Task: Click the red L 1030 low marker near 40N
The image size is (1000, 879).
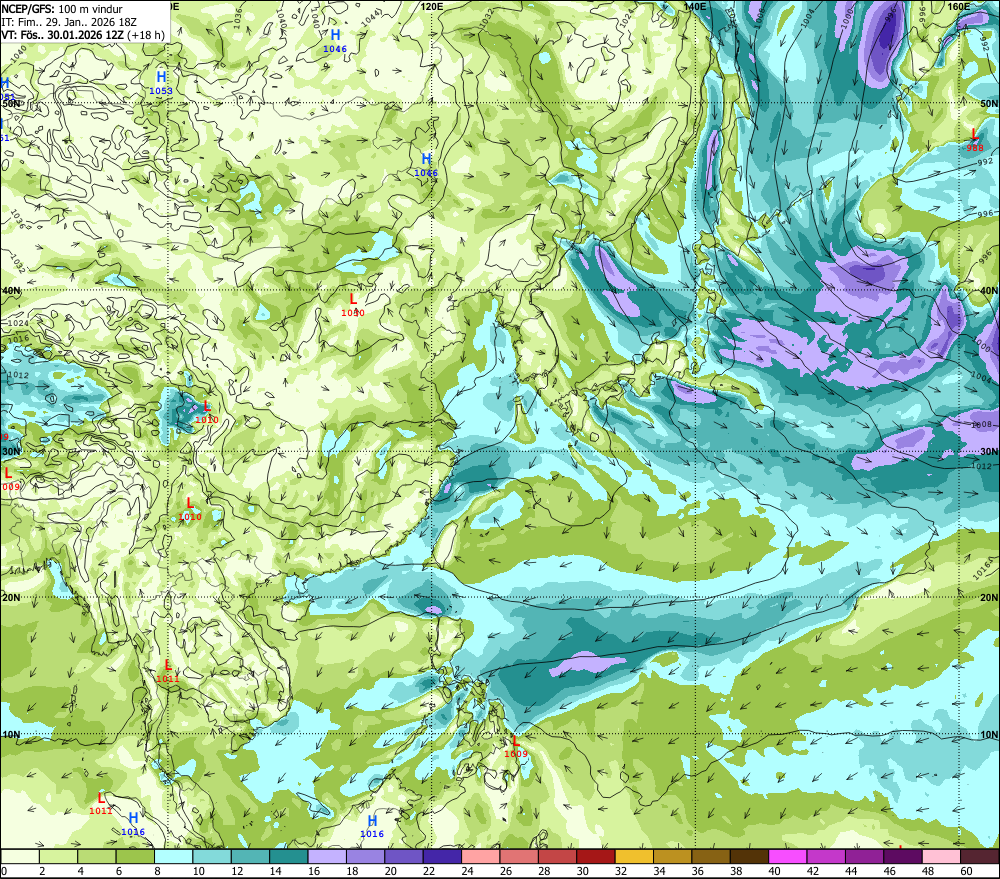Action: (x=353, y=305)
